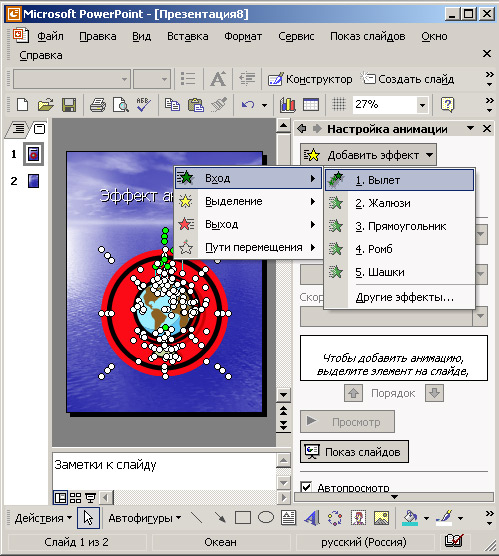Select the 5. Шашки effect

[399, 272]
